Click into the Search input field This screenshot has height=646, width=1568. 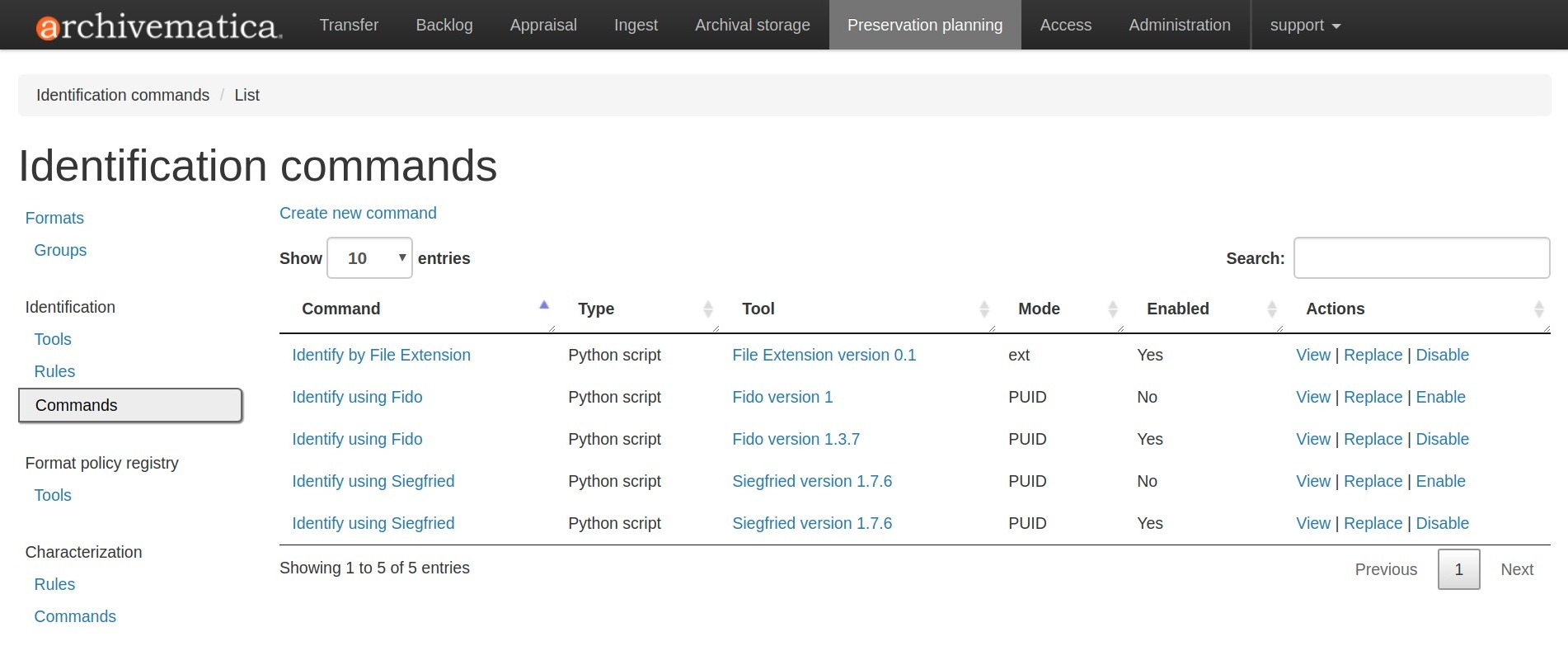click(1421, 258)
